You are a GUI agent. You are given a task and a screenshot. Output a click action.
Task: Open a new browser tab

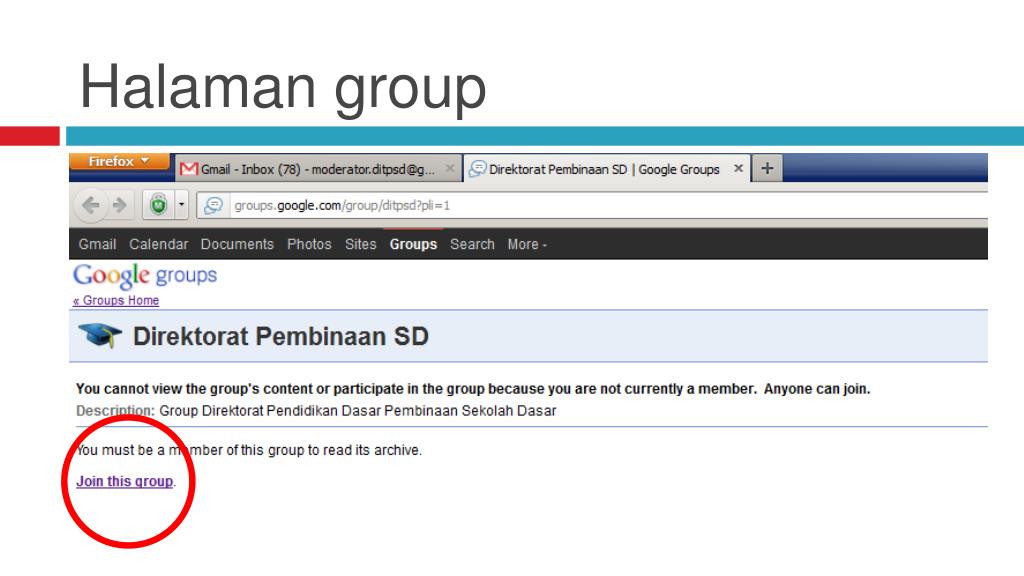767,168
